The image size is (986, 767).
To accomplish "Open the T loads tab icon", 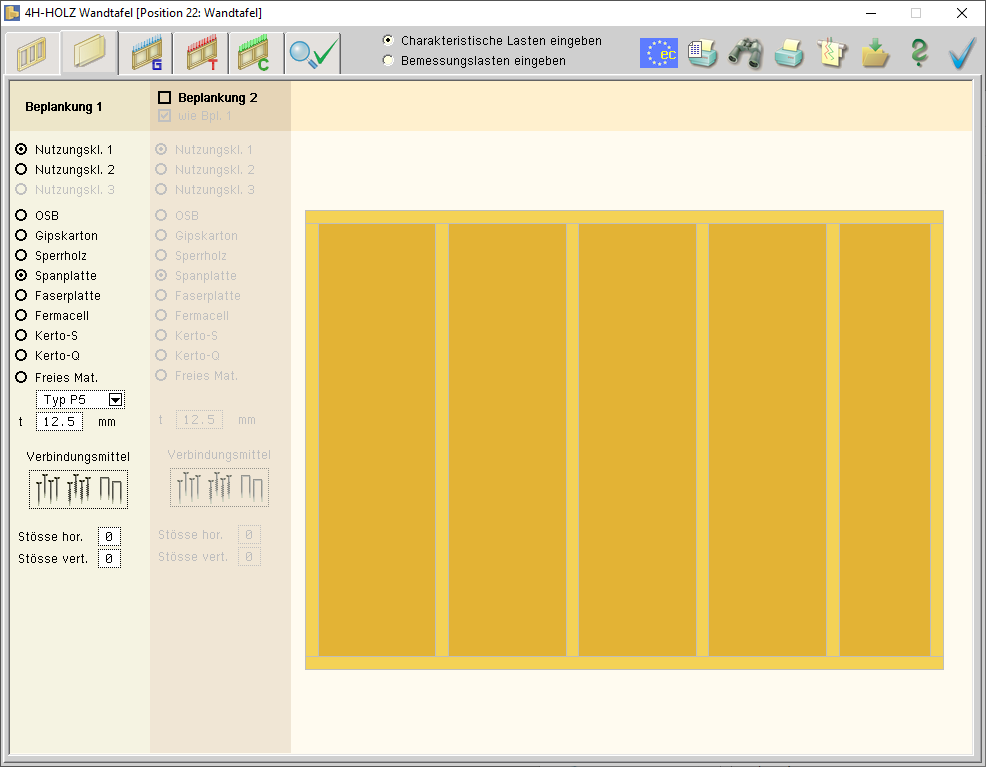I will click(201, 53).
